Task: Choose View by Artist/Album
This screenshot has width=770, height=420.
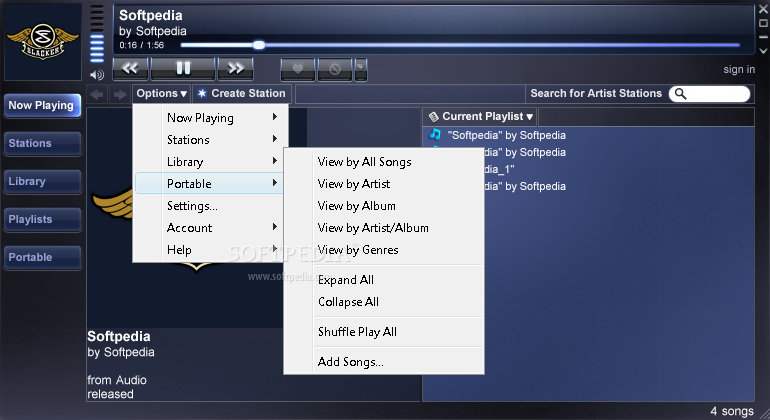Action: tap(384, 227)
